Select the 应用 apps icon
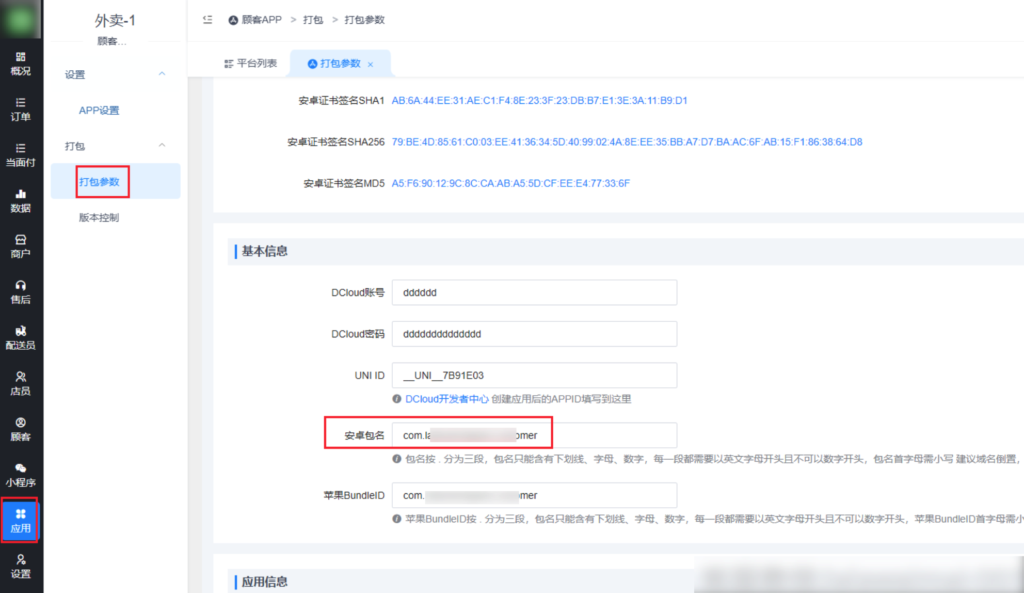 click(20, 520)
